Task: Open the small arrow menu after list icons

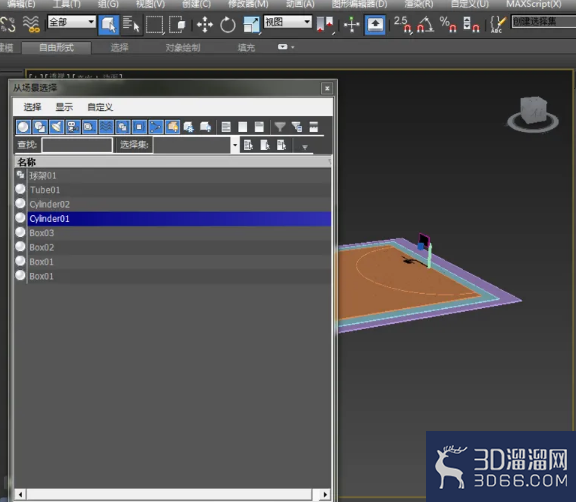Action: click(305, 147)
